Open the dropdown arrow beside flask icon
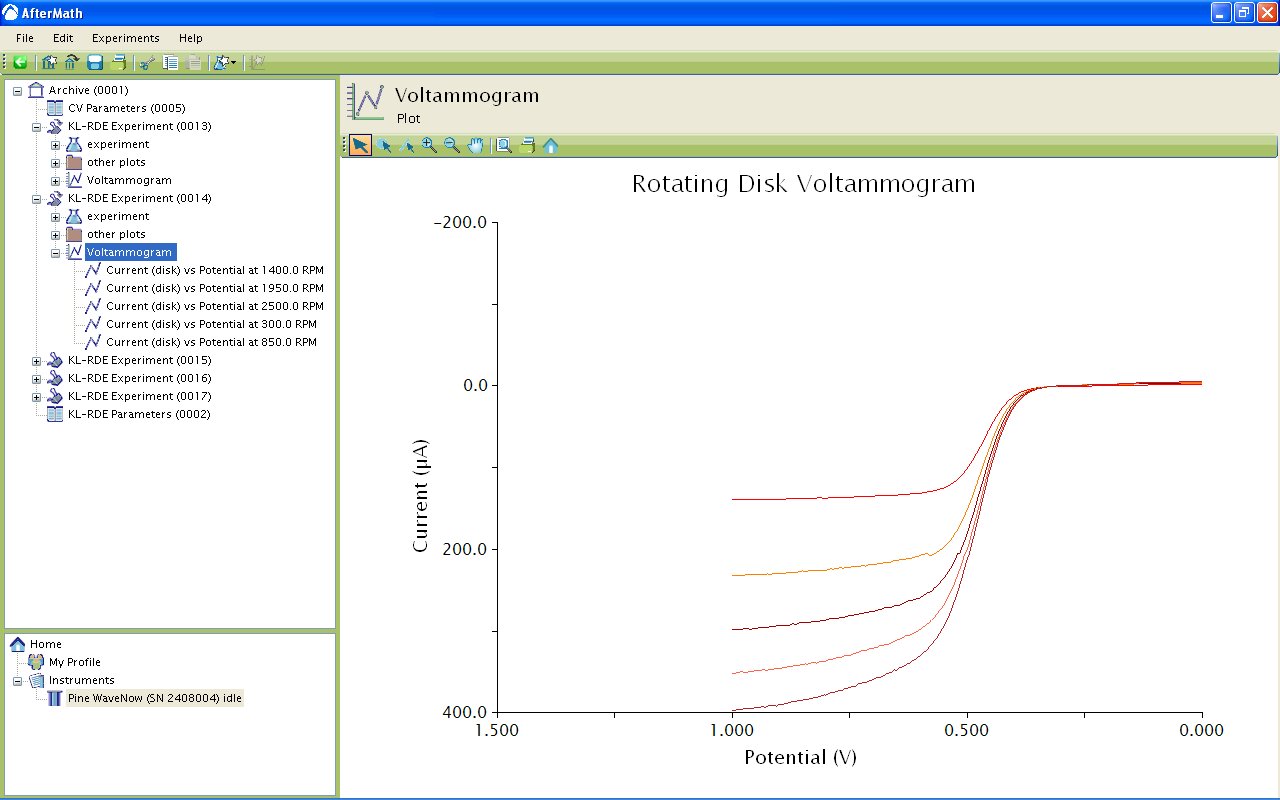This screenshot has width=1280, height=800. (234, 63)
